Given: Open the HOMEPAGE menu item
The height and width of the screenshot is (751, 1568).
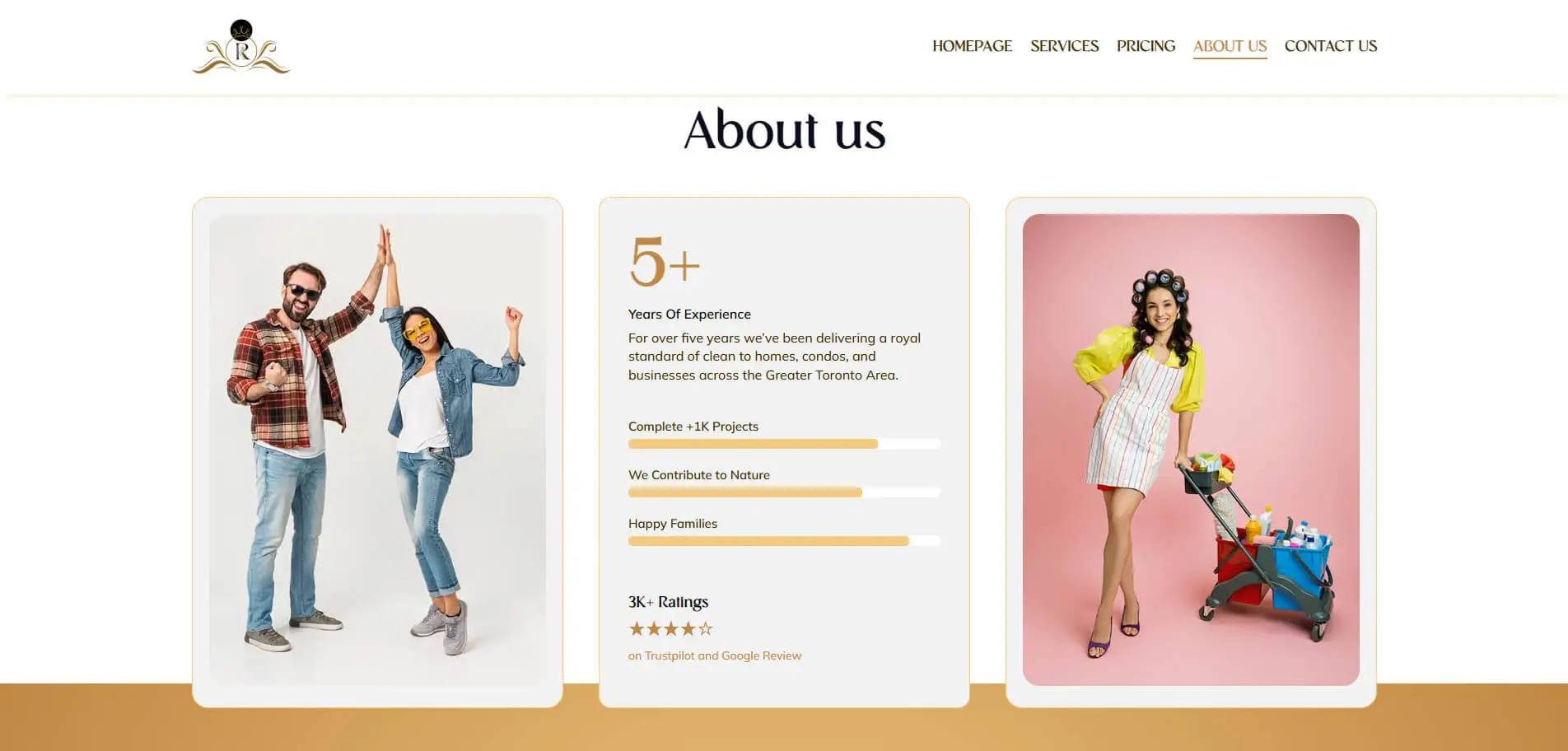Looking at the screenshot, I should tap(972, 46).
